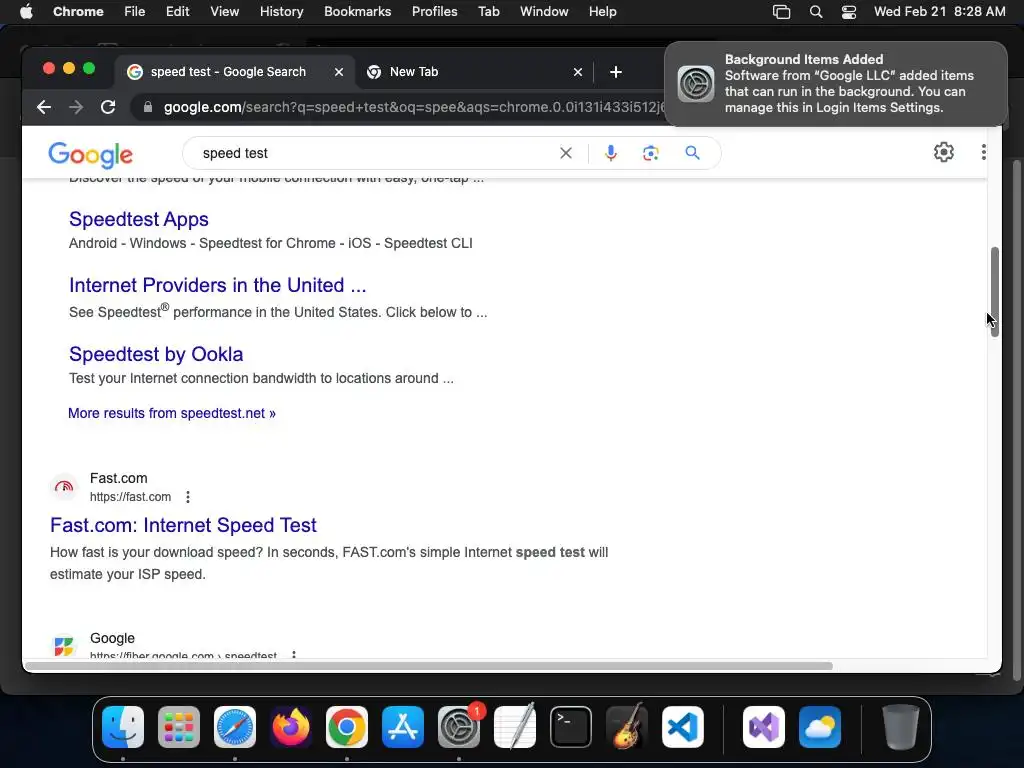Open a new tab with plus button
Screen dimensions: 1024x768
coord(616,72)
